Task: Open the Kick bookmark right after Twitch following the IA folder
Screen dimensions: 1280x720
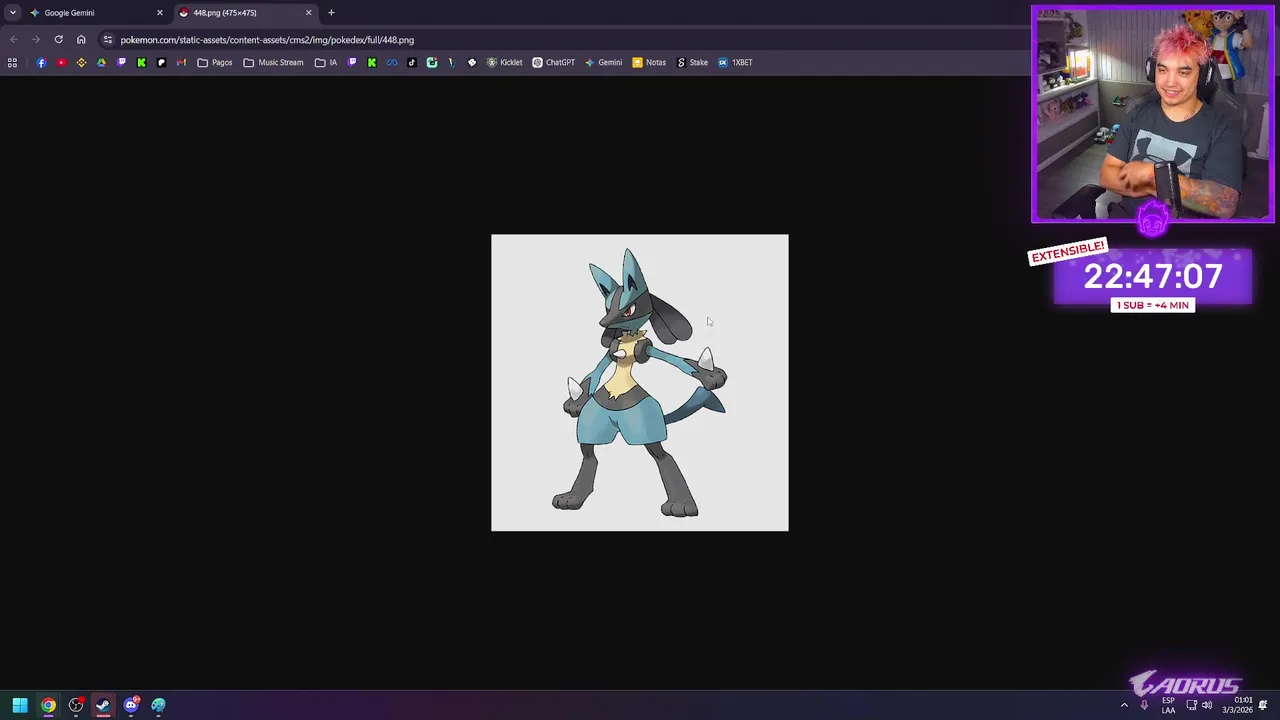Action: (372, 62)
